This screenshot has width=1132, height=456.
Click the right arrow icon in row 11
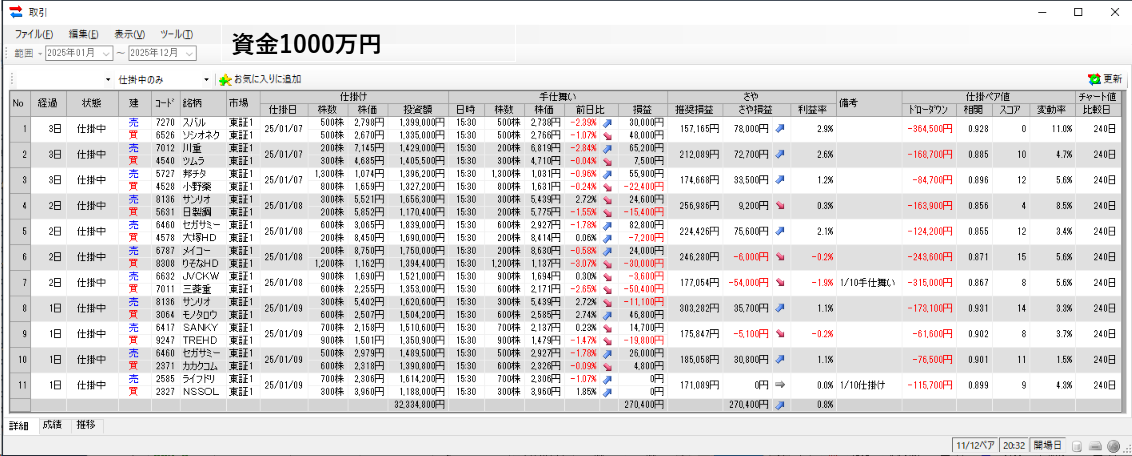click(x=780, y=384)
